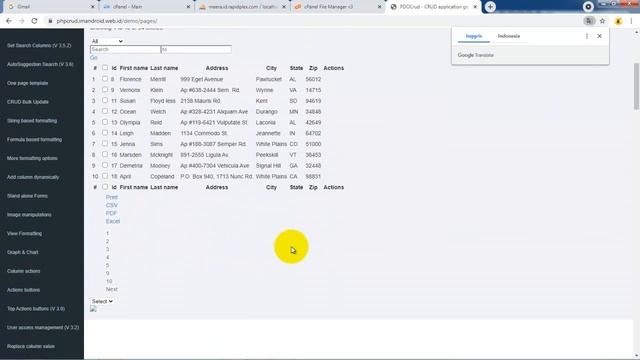Open the All search column dropdown

click(x=107, y=41)
